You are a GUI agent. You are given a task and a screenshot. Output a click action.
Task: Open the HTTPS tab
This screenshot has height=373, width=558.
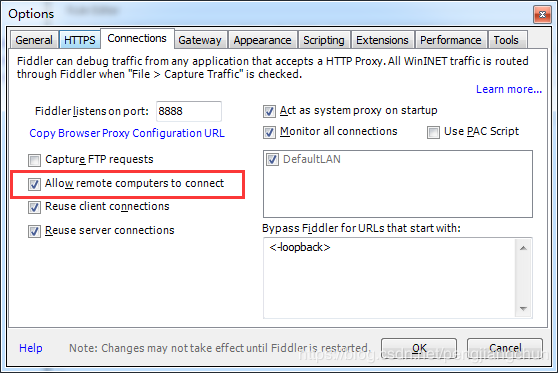pyautogui.click(x=80, y=40)
